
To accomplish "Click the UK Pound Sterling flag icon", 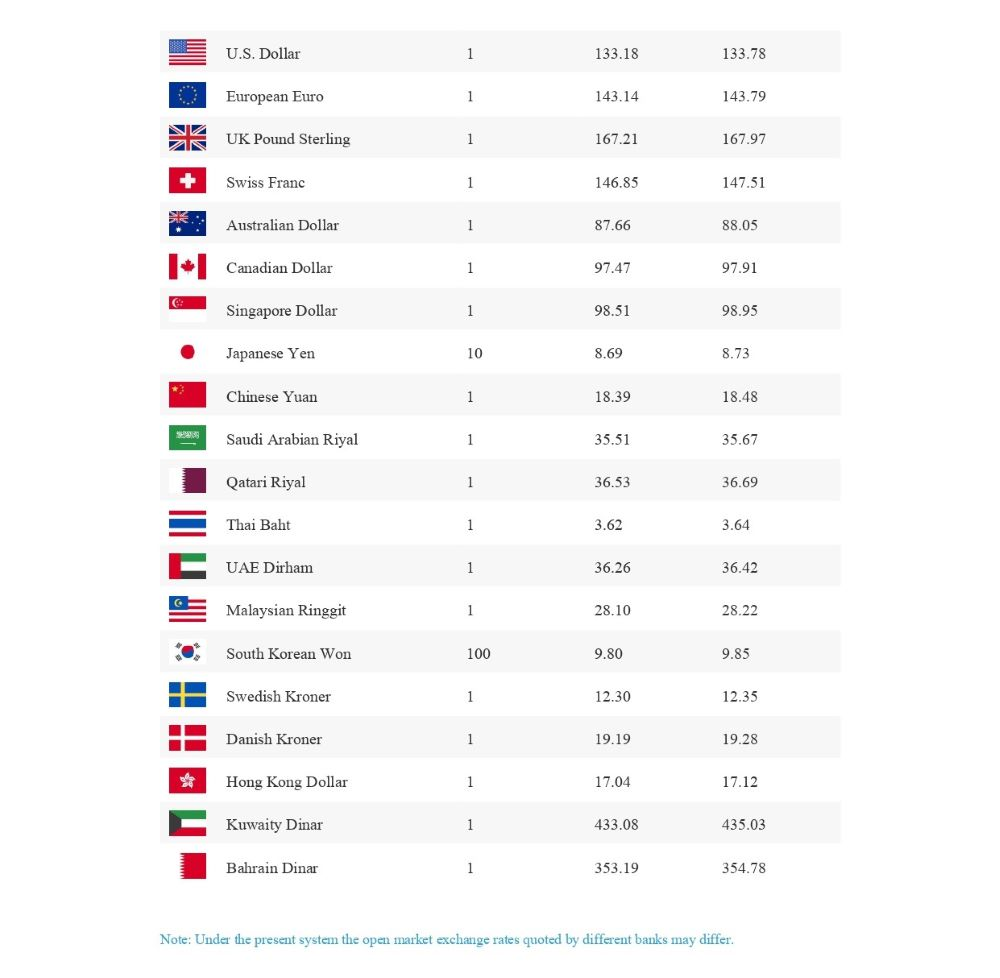I will tap(187, 139).
